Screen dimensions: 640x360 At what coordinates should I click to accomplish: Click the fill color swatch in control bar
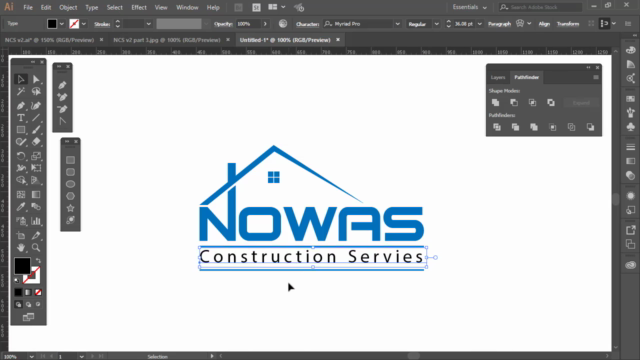pos(52,24)
